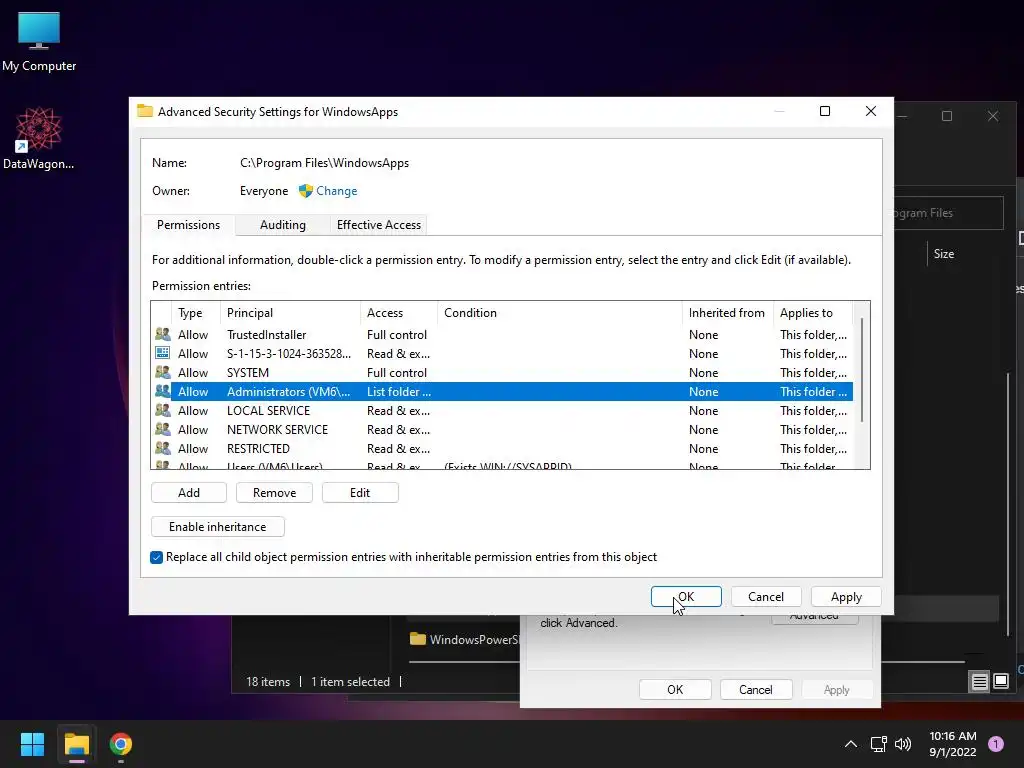This screenshot has height=768, width=1024.
Task: Click Enable inheritance button
Action: click(217, 526)
